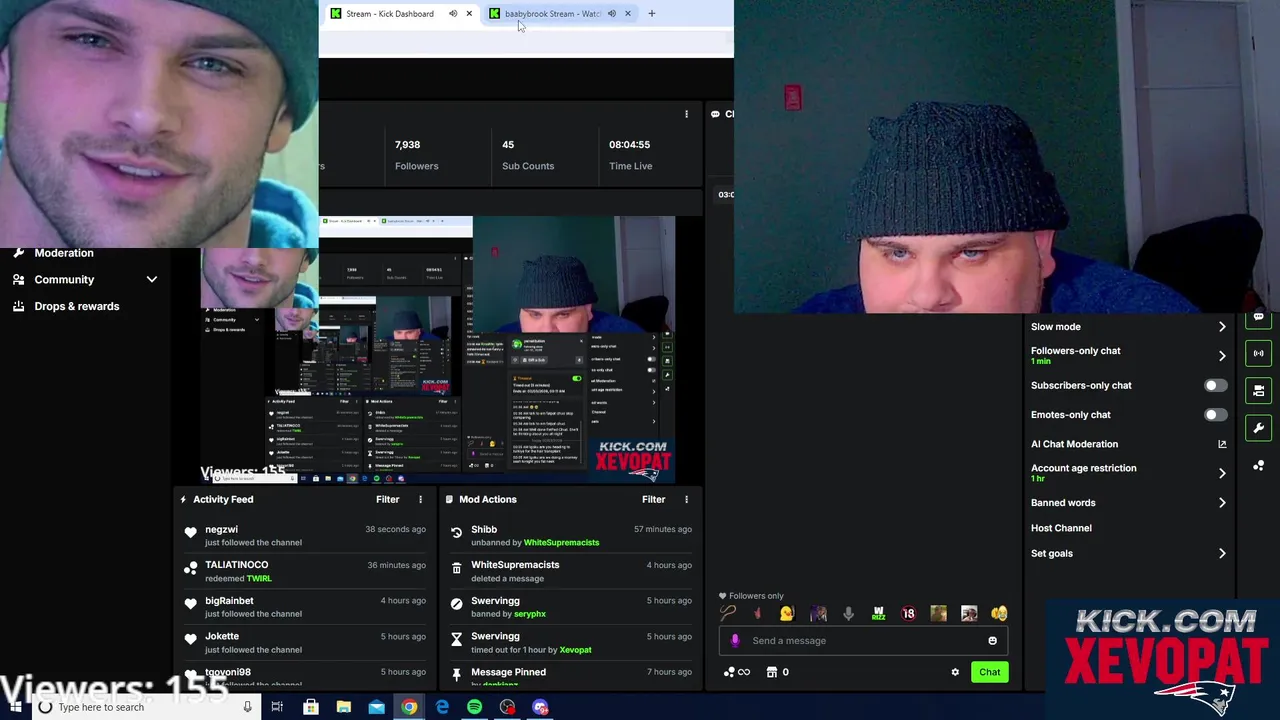Open Google Chrome from the taskbar
1280x720 pixels.
[409, 707]
